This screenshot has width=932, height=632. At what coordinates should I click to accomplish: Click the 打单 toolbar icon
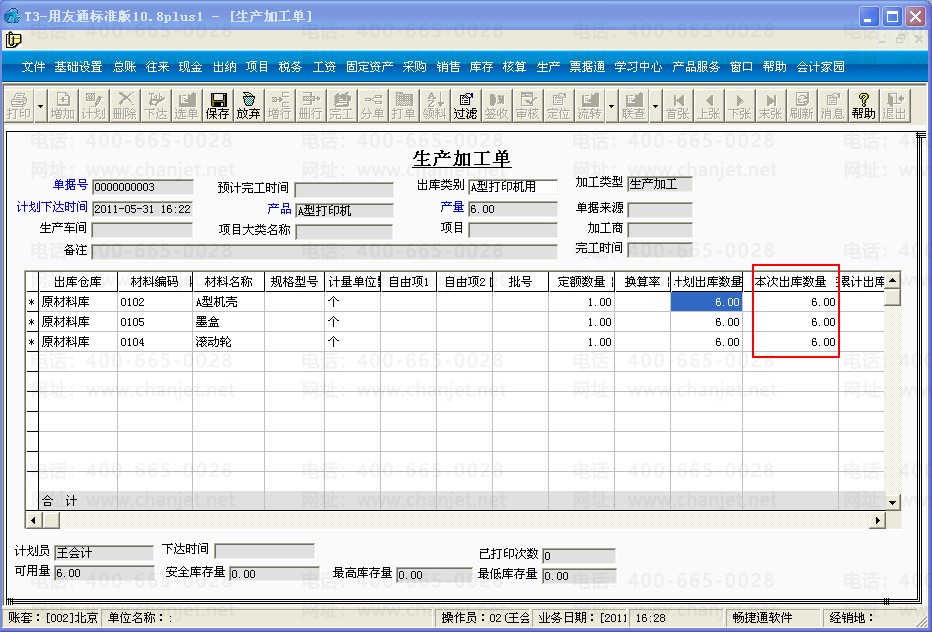click(x=403, y=105)
